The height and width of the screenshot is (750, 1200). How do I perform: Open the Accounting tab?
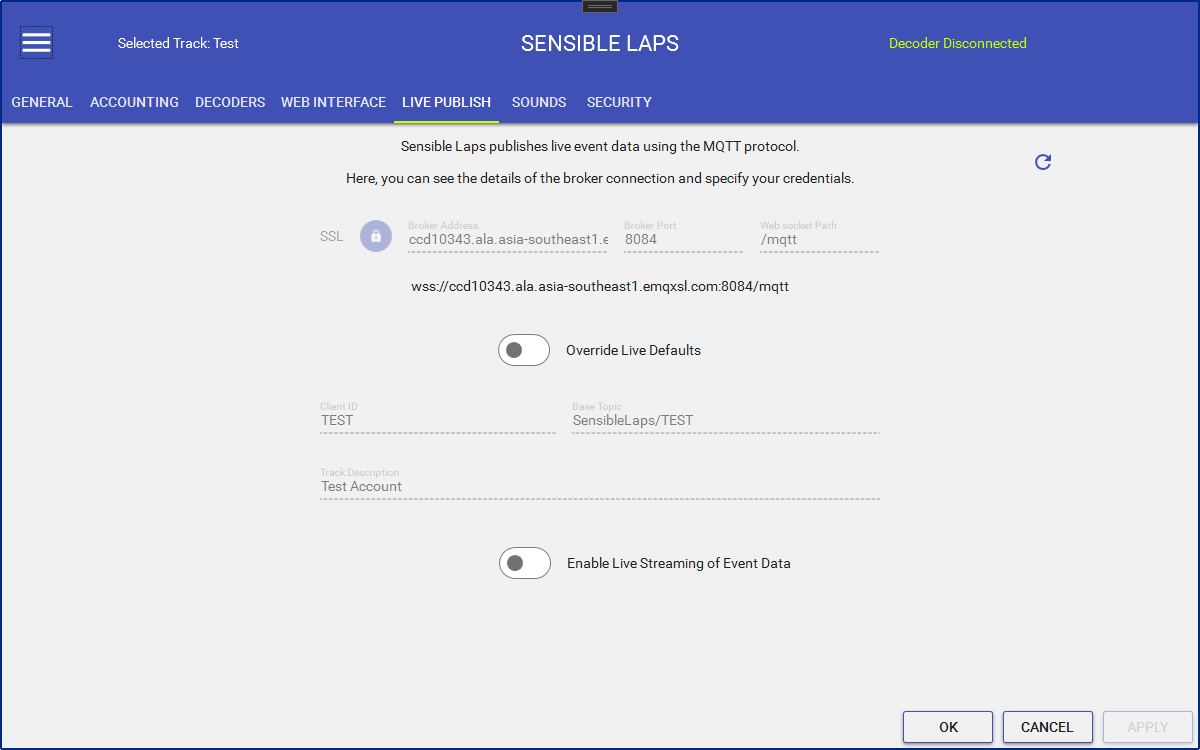pyautogui.click(x=134, y=102)
